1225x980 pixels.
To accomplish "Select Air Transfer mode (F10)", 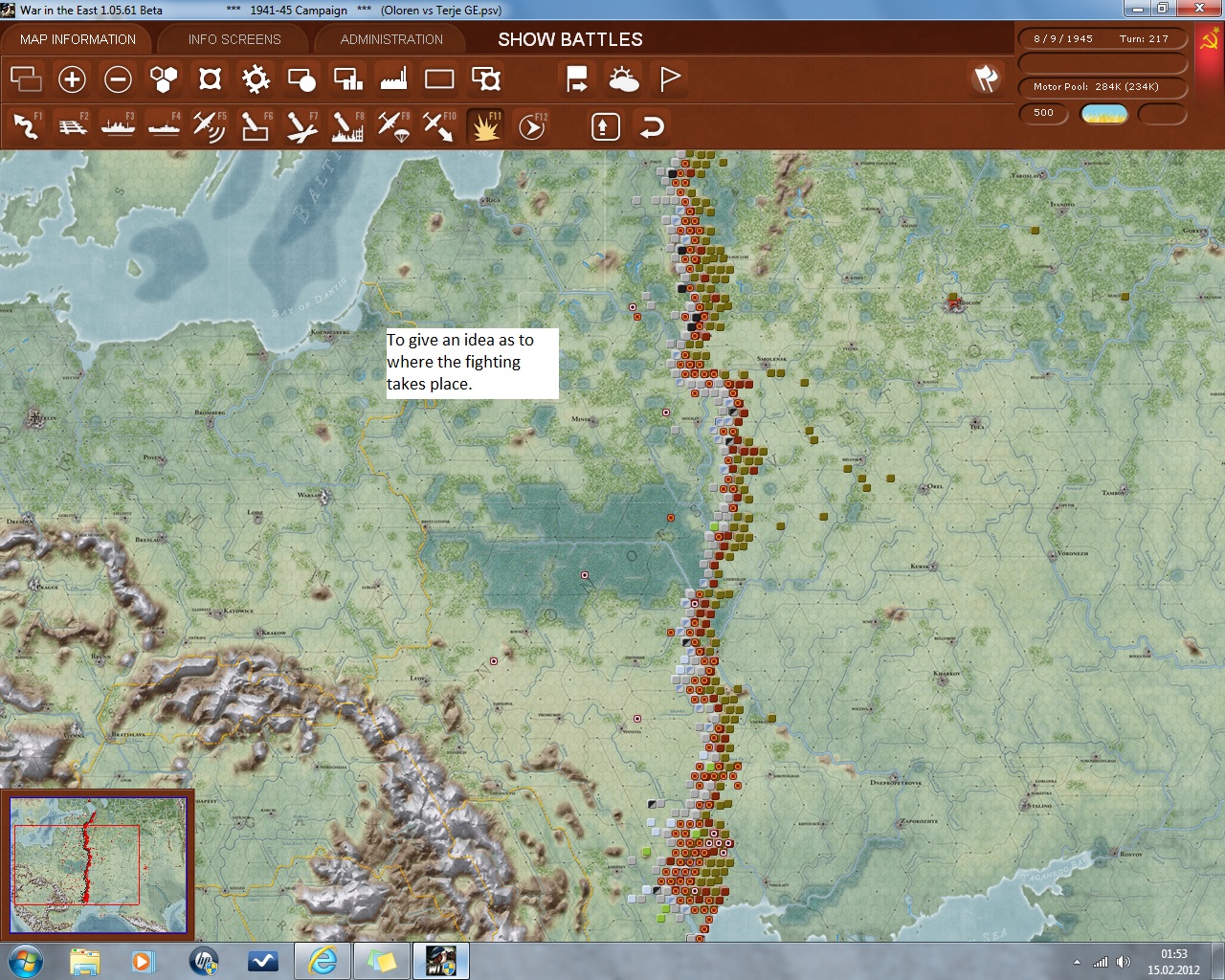I will pos(439,126).
